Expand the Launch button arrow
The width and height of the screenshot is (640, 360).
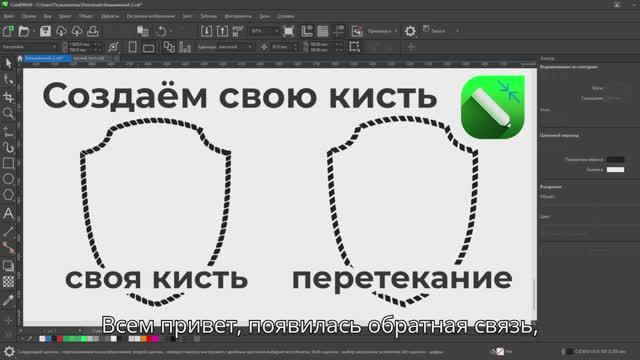tap(457, 31)
